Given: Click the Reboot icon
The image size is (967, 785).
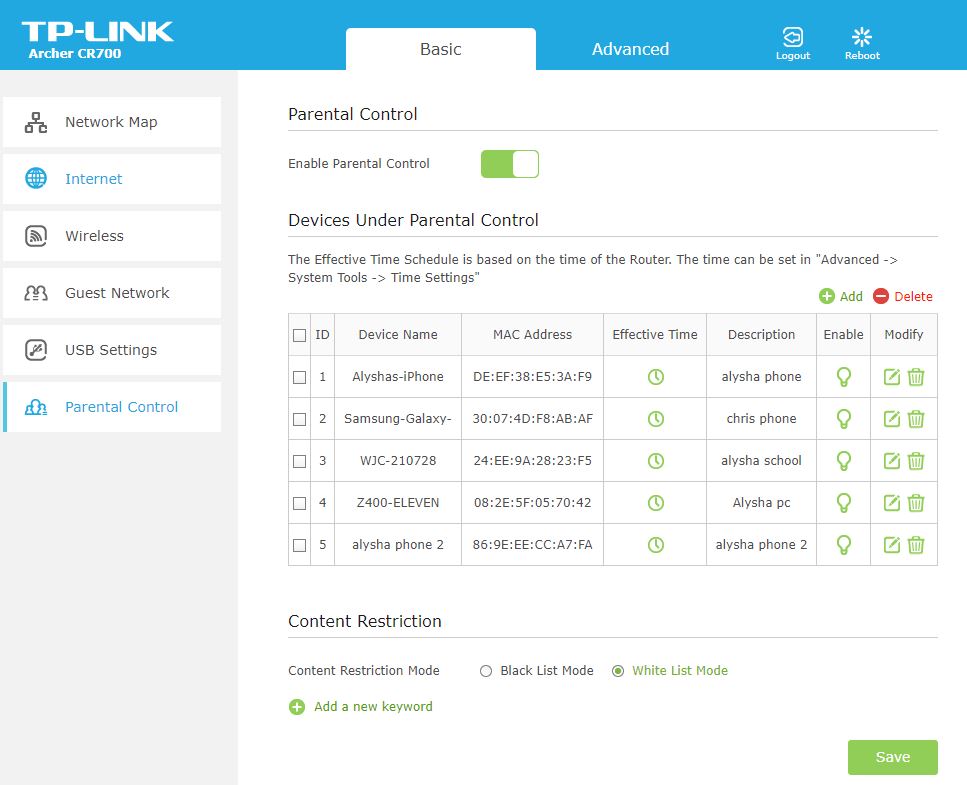Looking at the screenshot, I should tap(861, 38).
